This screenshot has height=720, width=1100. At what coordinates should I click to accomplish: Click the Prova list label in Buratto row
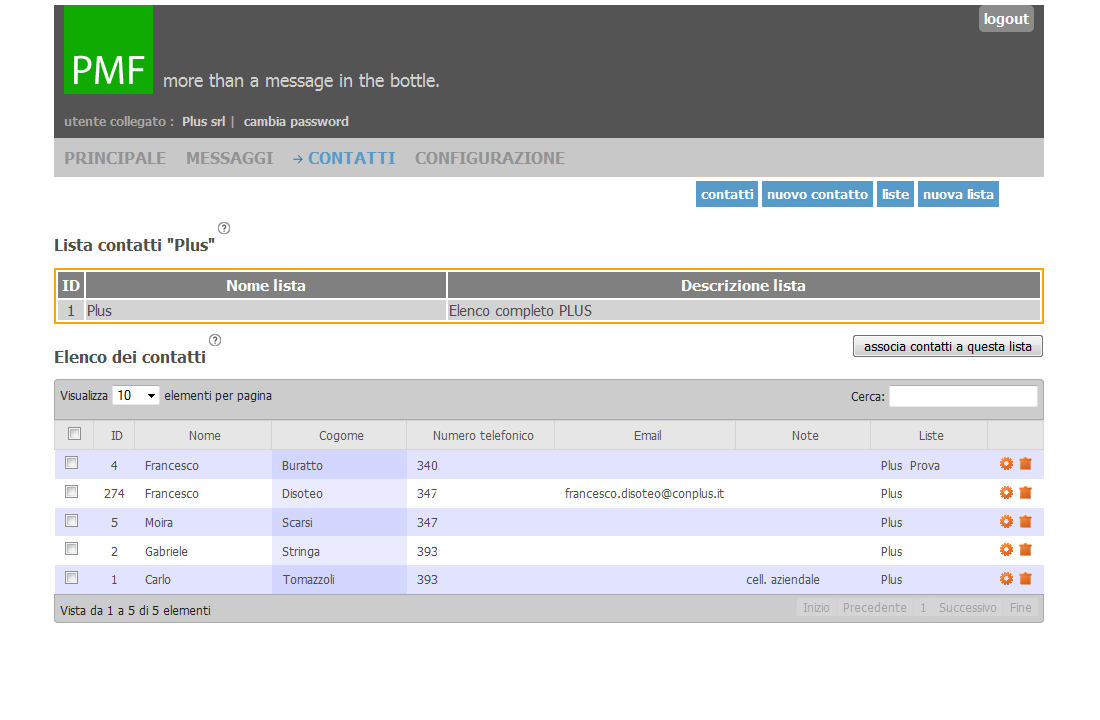pyautogui.click(x=925, y=465)
